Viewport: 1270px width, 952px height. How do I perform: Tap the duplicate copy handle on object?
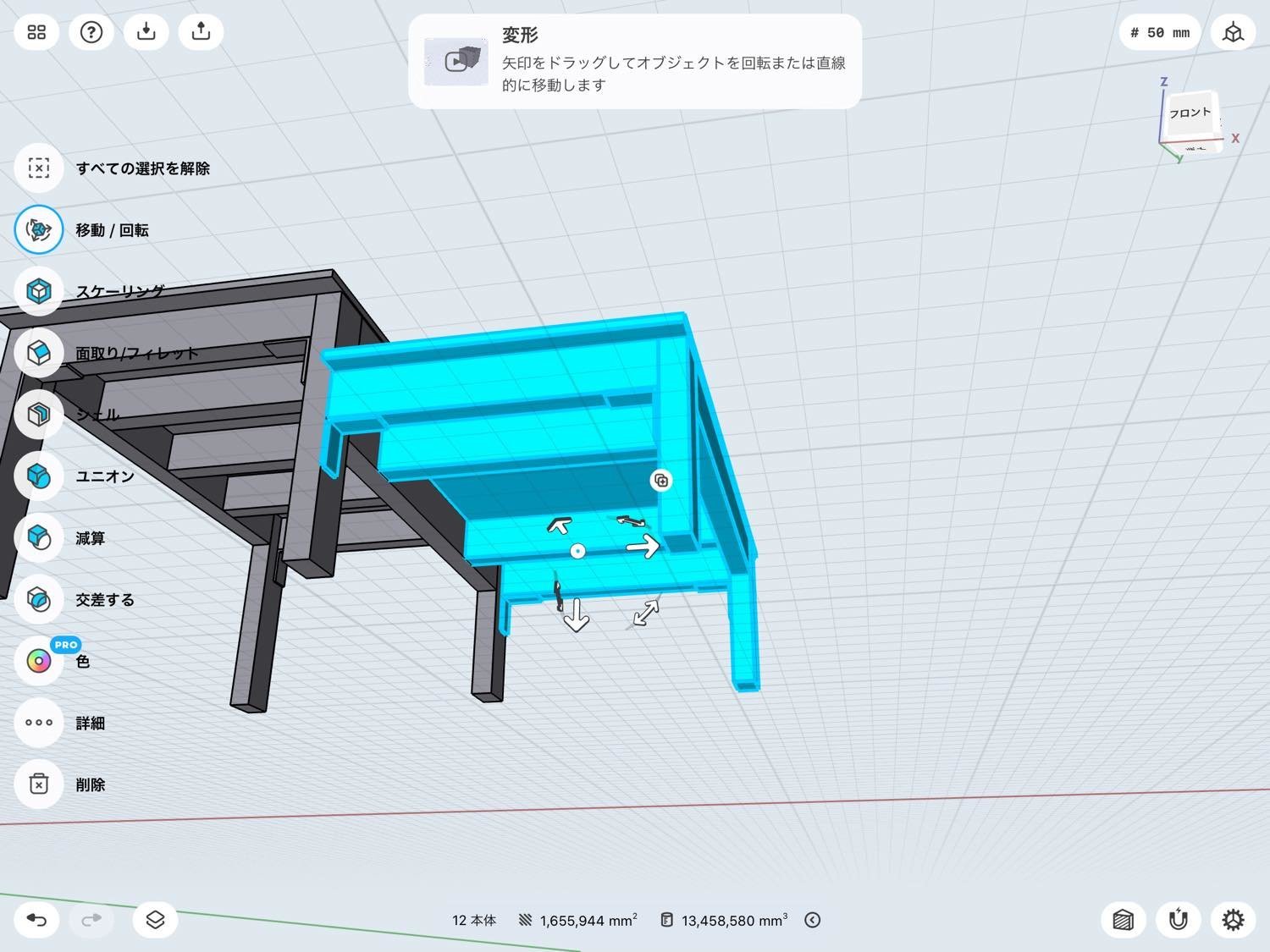pos(661,481)
